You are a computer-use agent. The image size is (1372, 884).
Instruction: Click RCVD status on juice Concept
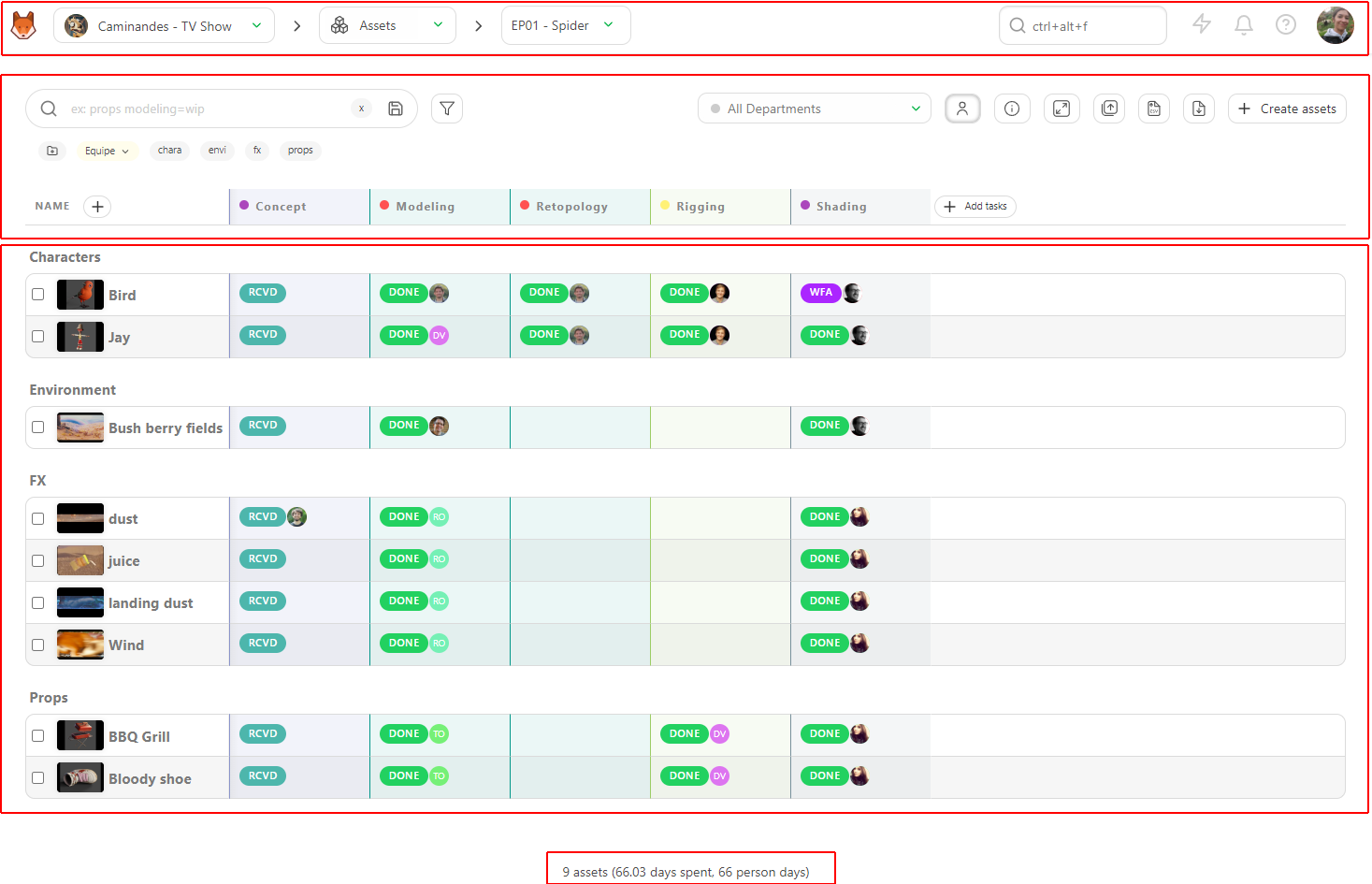[263, 558]
